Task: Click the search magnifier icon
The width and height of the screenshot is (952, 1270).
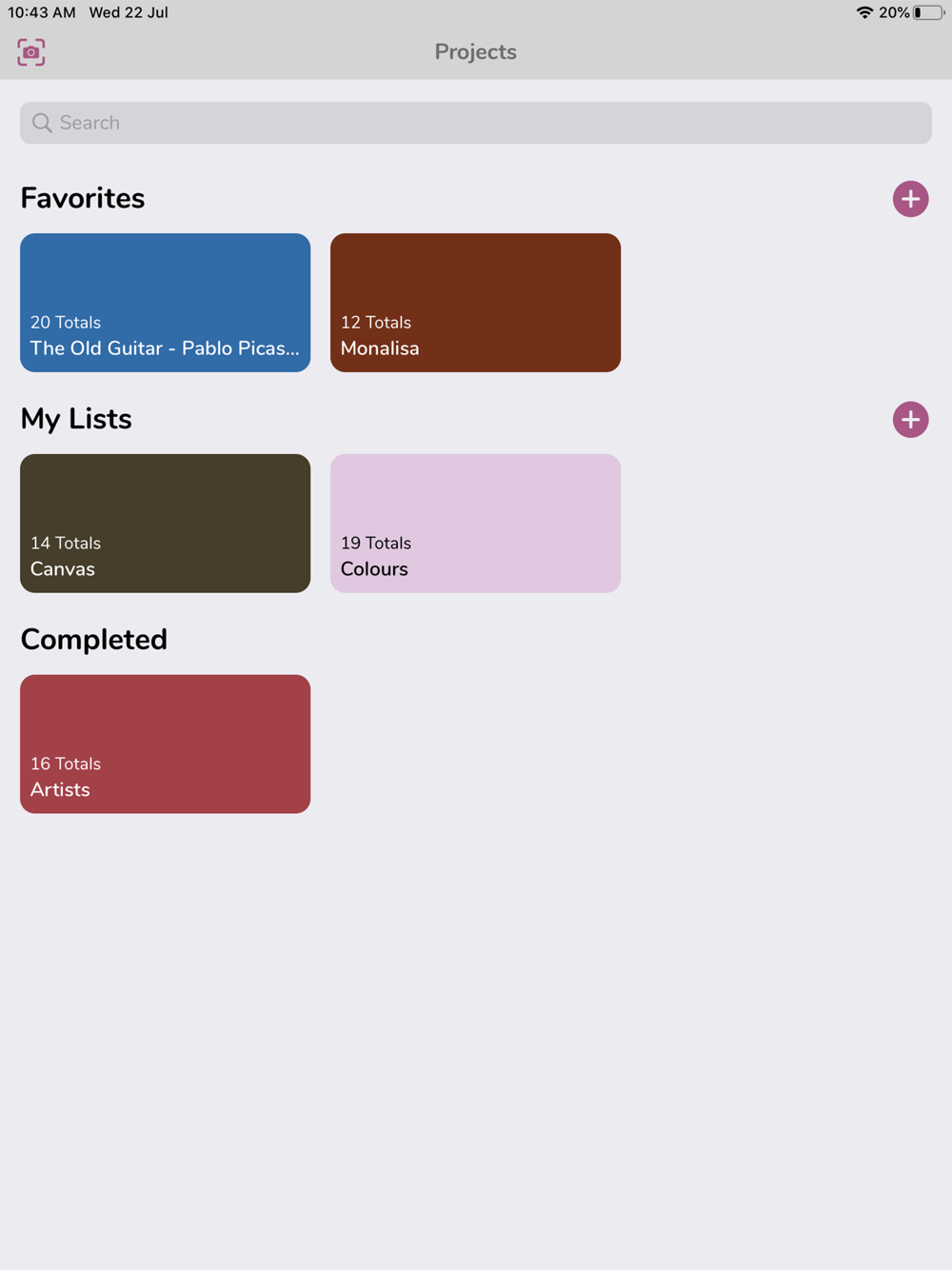Action: tap(42, 123)
